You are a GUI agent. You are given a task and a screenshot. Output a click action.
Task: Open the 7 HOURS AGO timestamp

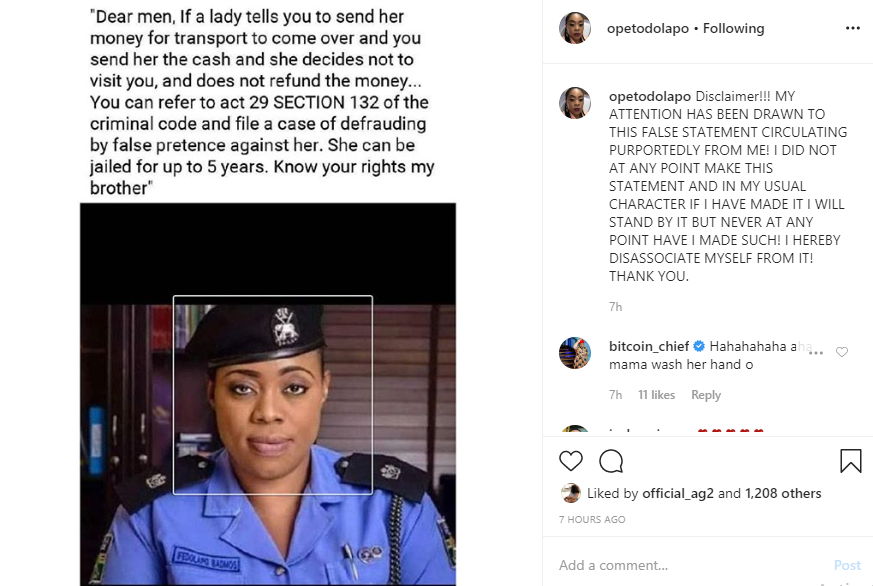pos(592,519)
